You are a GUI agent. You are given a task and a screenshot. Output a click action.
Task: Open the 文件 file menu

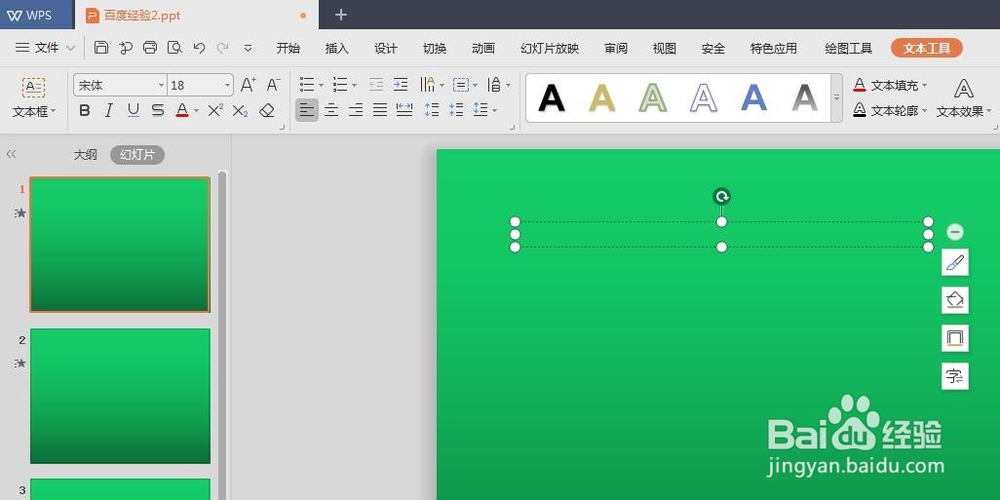coord(45,48)
